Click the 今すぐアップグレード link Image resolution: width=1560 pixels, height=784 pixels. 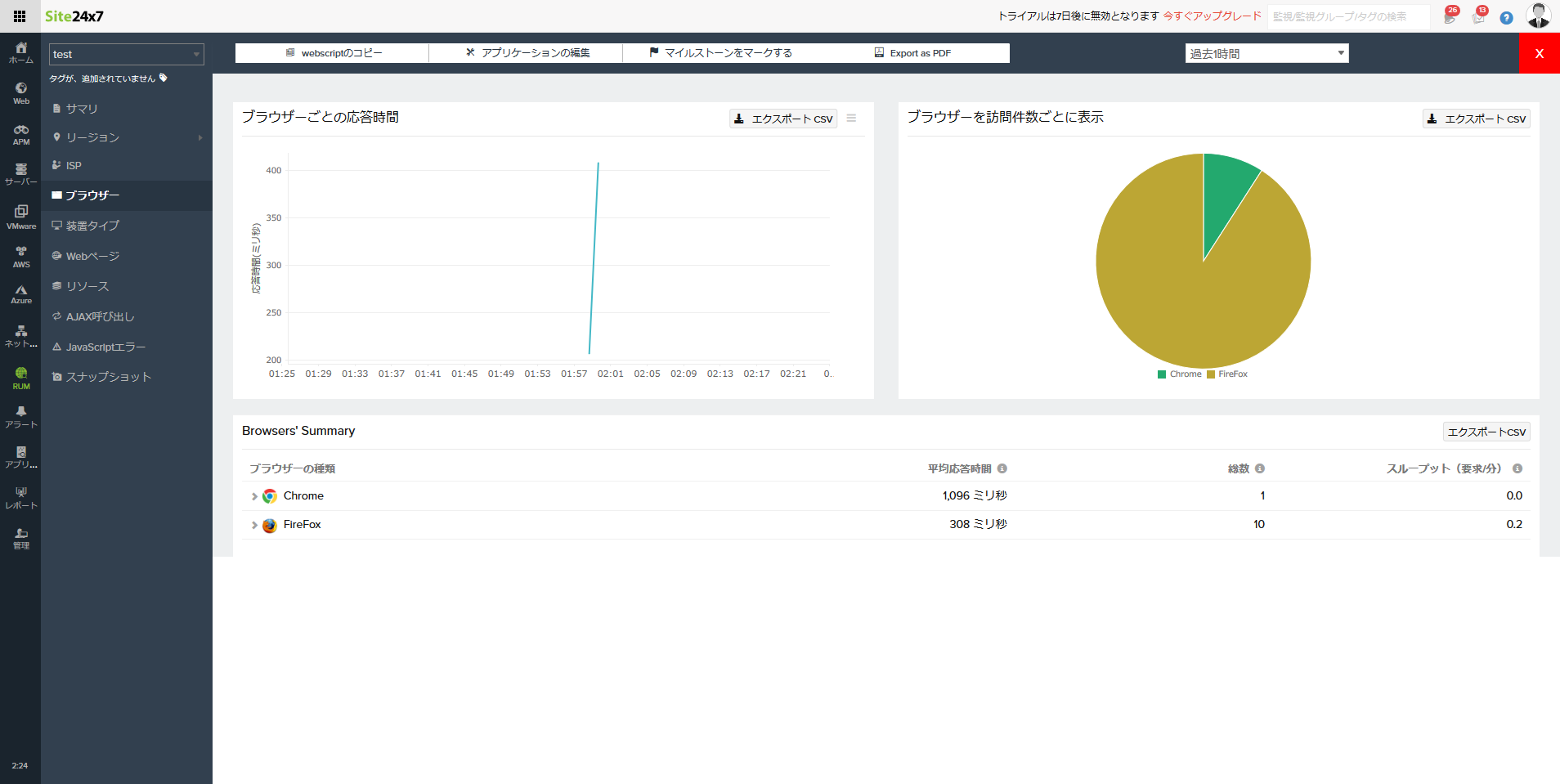[x=1212, y=16]
